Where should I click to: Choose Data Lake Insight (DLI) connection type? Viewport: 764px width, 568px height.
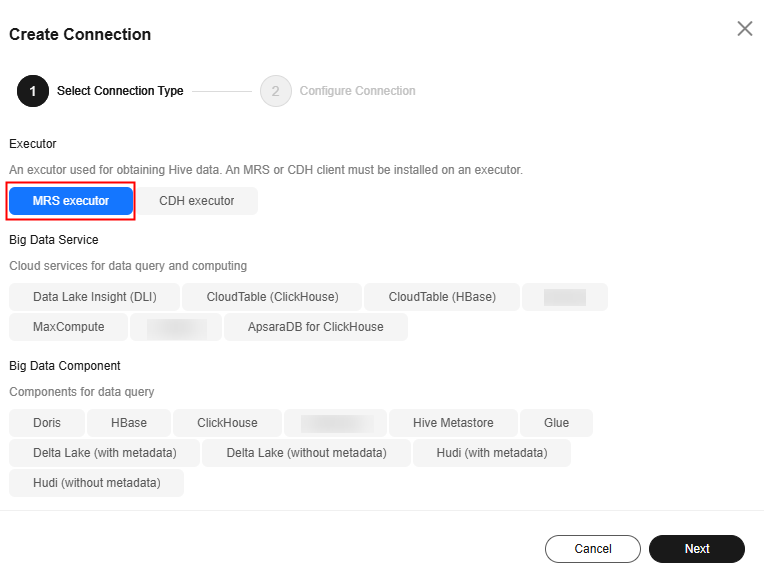point(95,297)
